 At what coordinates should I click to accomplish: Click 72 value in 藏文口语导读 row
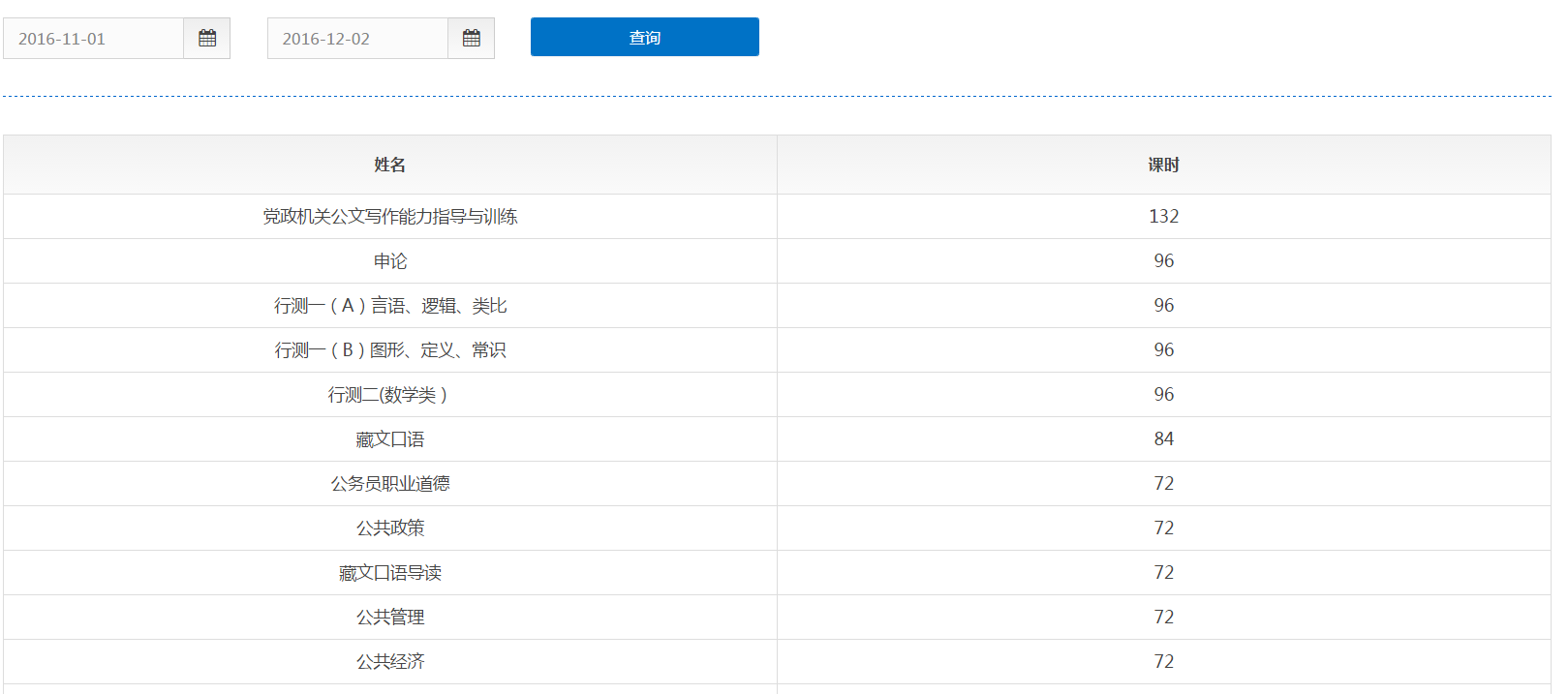tap(1164, 572)
